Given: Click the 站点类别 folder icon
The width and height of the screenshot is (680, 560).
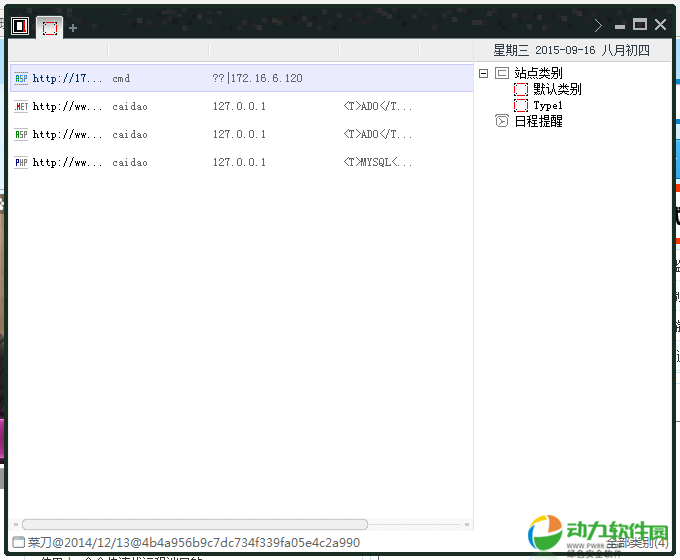Looking at the screenshot, I should [x=502, y=73].
